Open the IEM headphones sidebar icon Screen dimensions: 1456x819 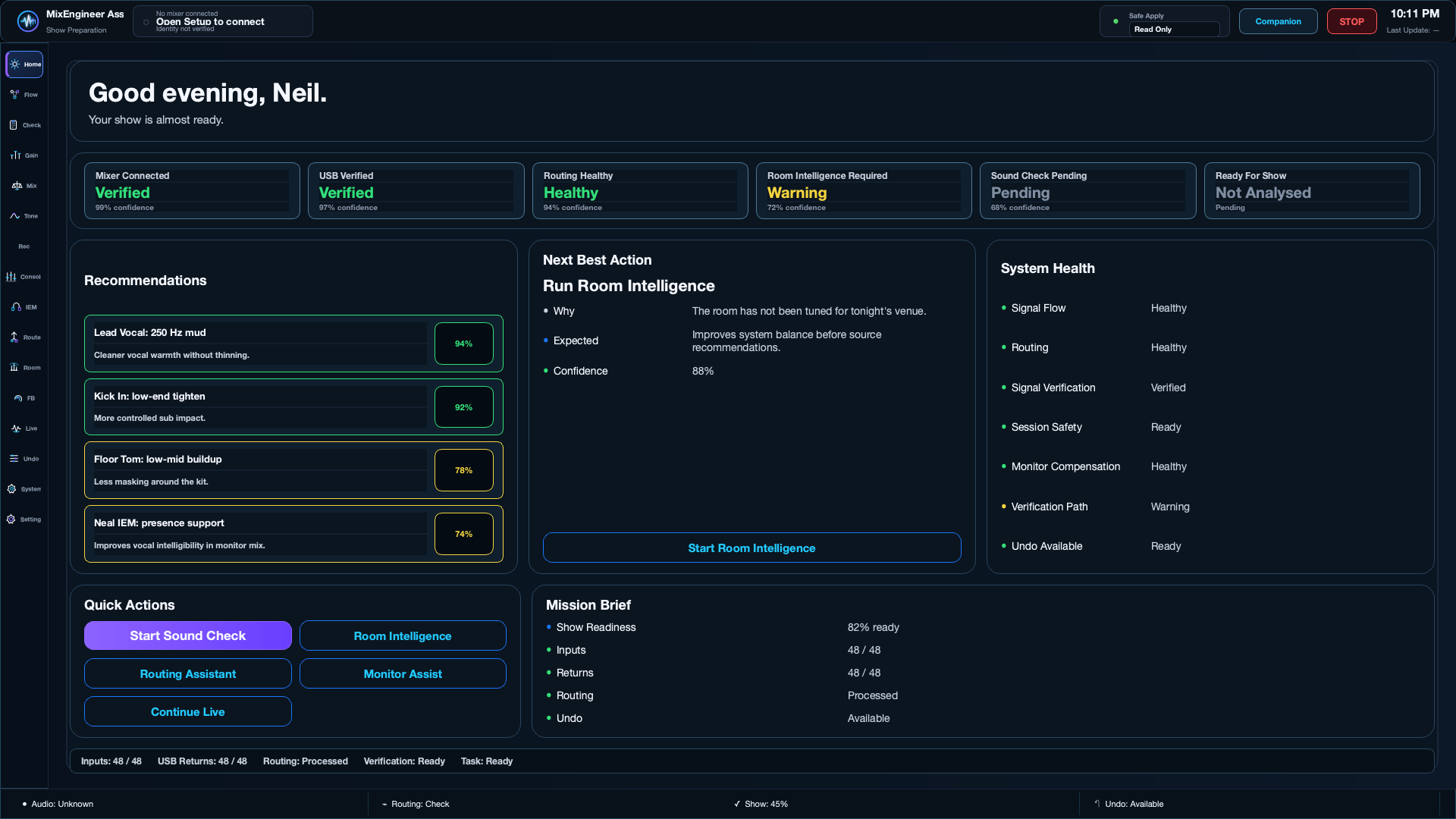point(24,307)
